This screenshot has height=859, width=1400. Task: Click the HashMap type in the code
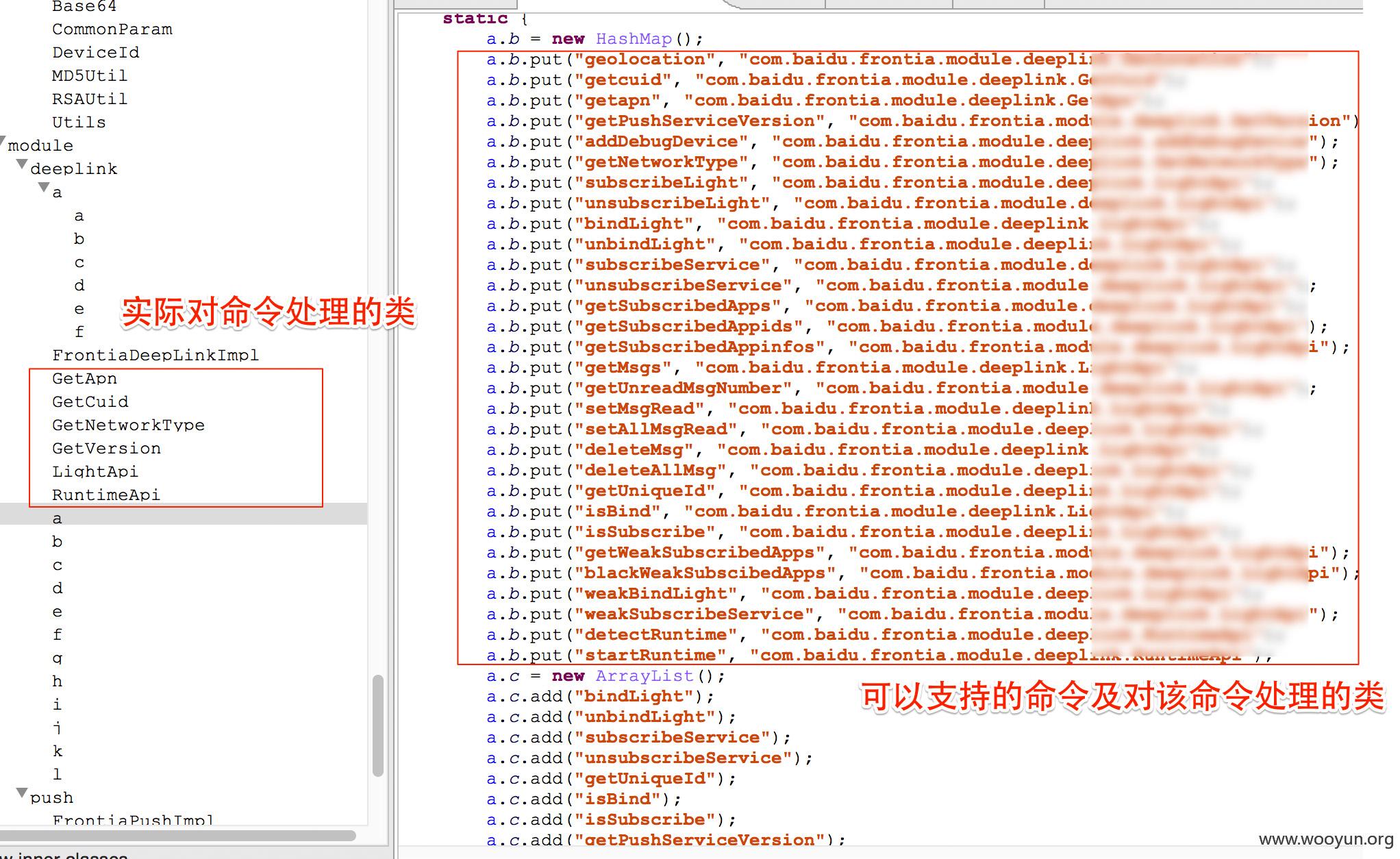pyautogui.click(x=634, y=39)
